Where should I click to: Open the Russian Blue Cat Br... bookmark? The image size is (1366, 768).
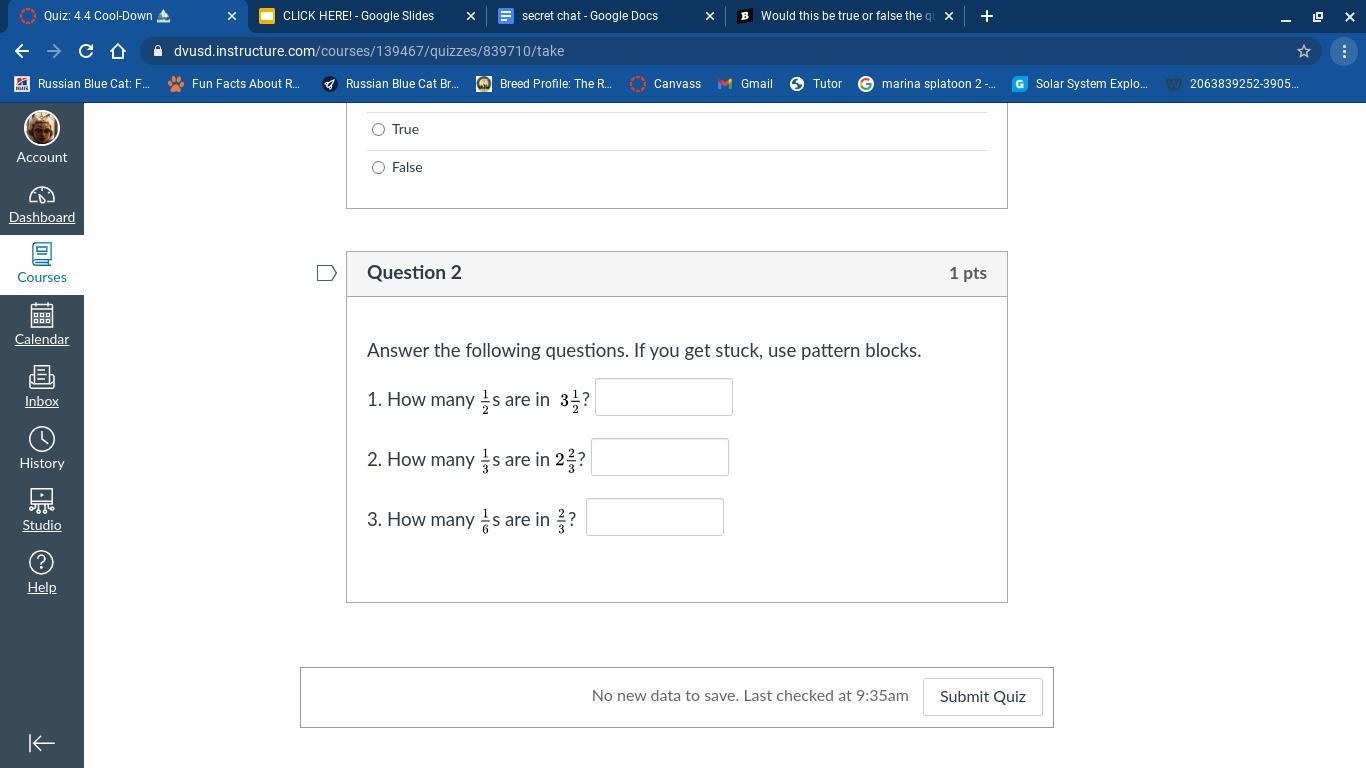click(x=390, y=84)
